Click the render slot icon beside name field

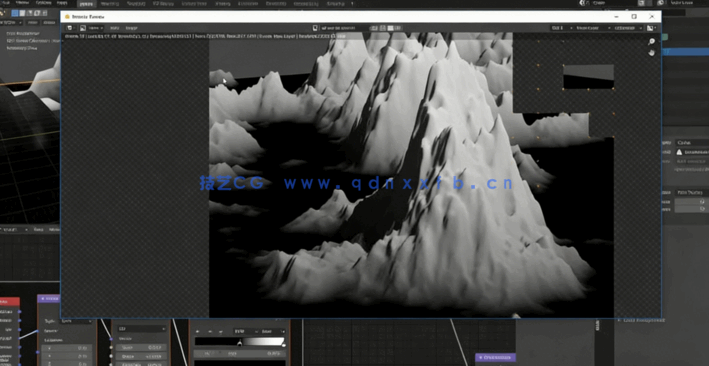pos(315,28)
